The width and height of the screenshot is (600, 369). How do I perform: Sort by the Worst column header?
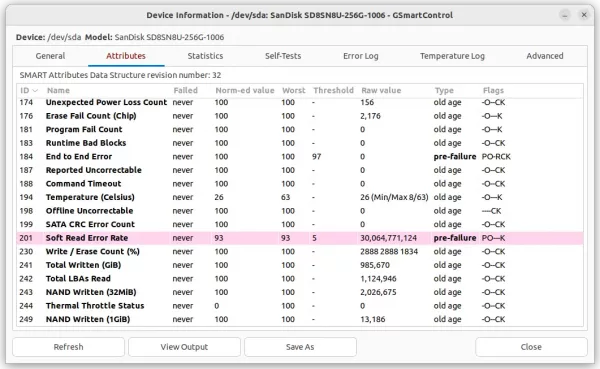coord(293,91)
